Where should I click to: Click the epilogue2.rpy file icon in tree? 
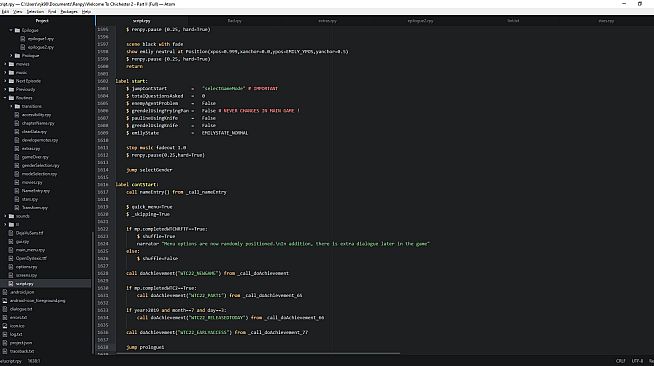click(23, 47)
